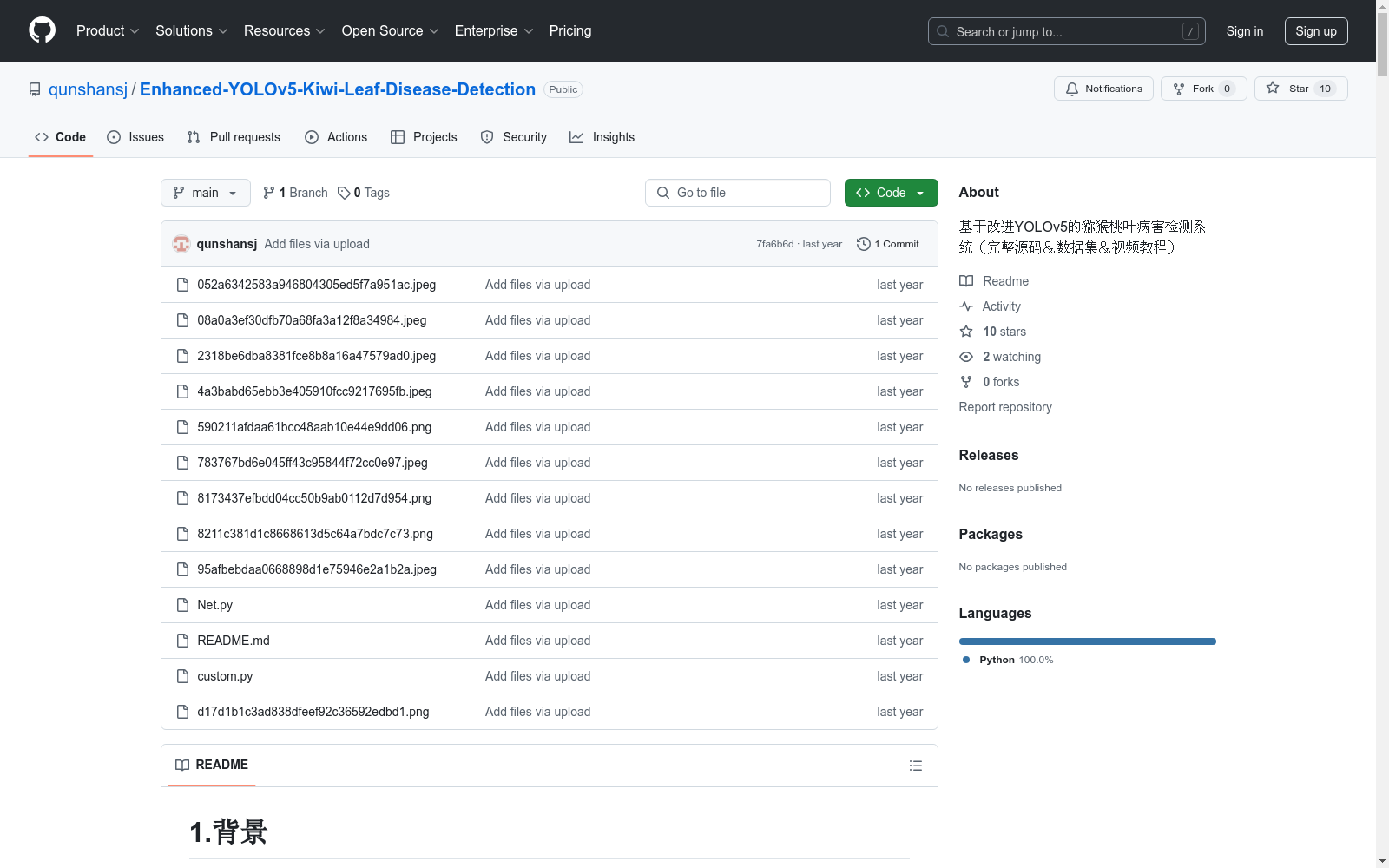1389x868 pixels.
Task: Click the Readme book icon in About
Action: click(966, 281)
